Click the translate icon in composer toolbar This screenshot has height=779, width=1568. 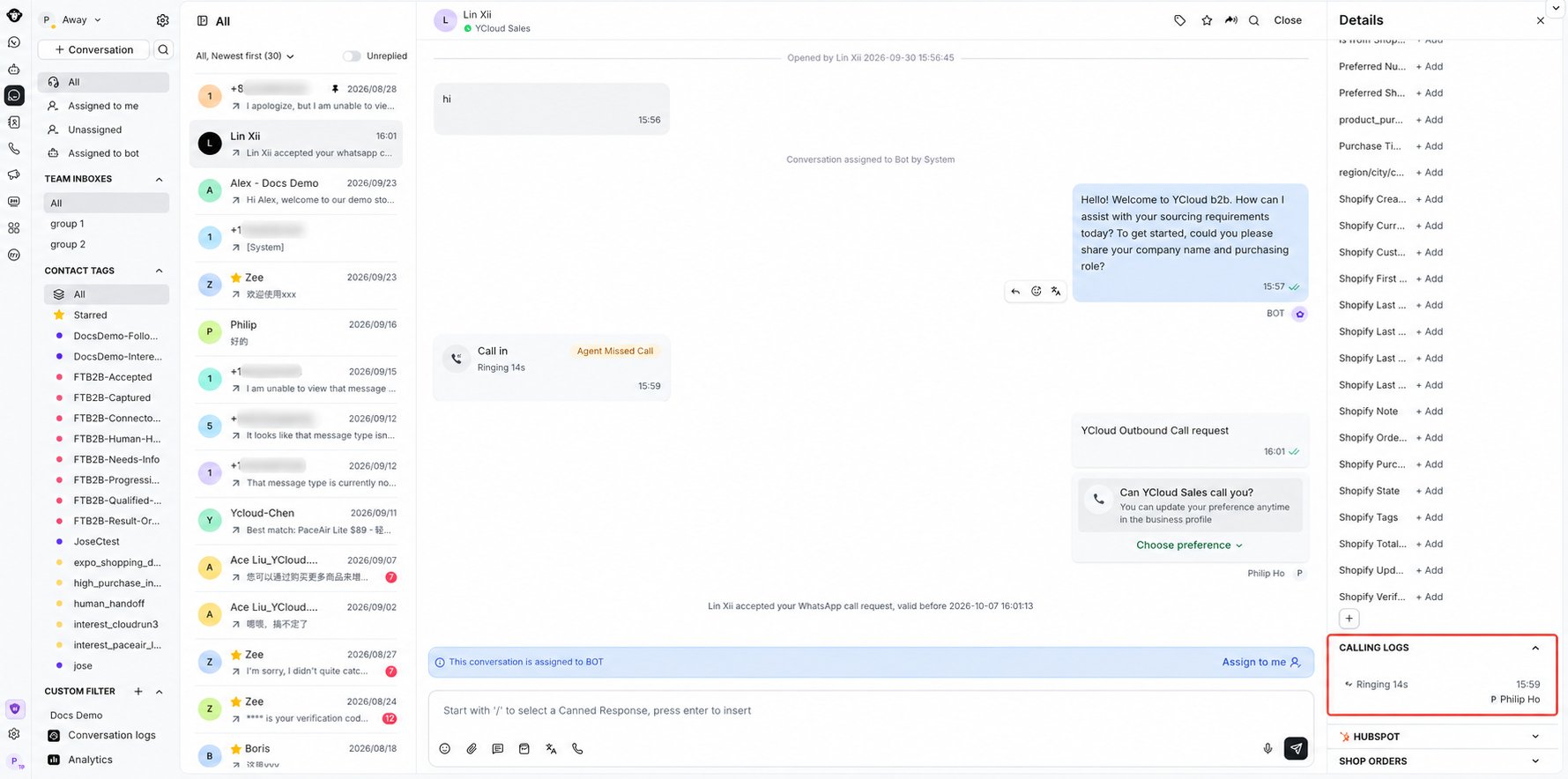[551, 749]
